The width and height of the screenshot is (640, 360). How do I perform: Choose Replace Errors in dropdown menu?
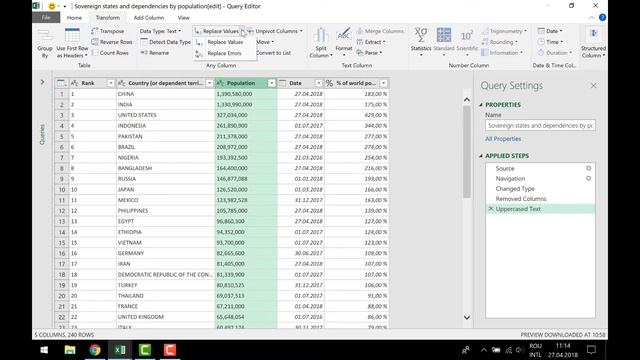(224, 53)
